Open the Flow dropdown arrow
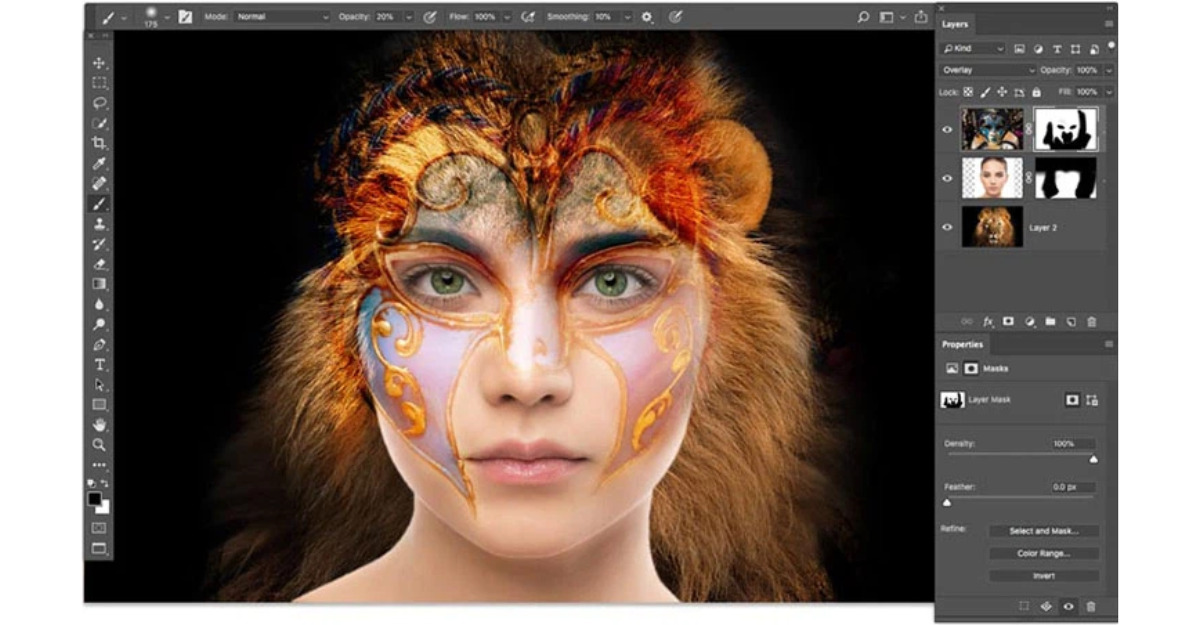The width and height of the screenshot is (1200, 625). tap(506, 17)
